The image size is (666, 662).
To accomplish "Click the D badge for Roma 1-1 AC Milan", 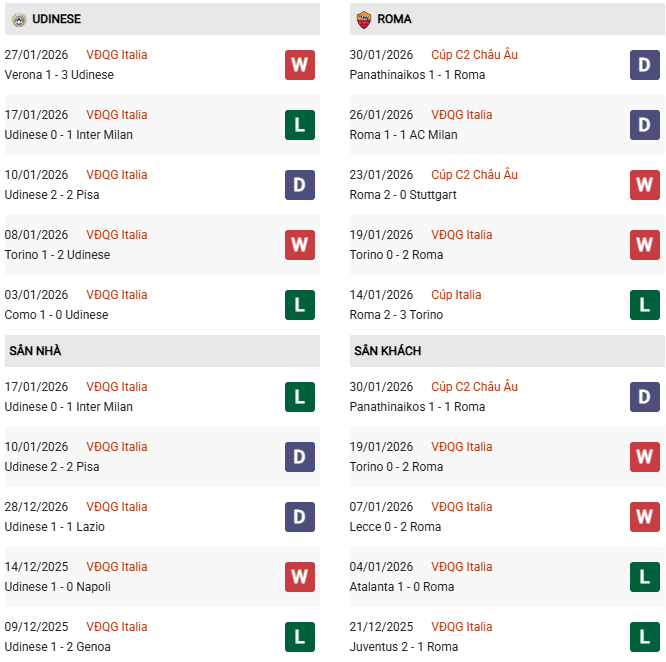I will coord(645,125).
